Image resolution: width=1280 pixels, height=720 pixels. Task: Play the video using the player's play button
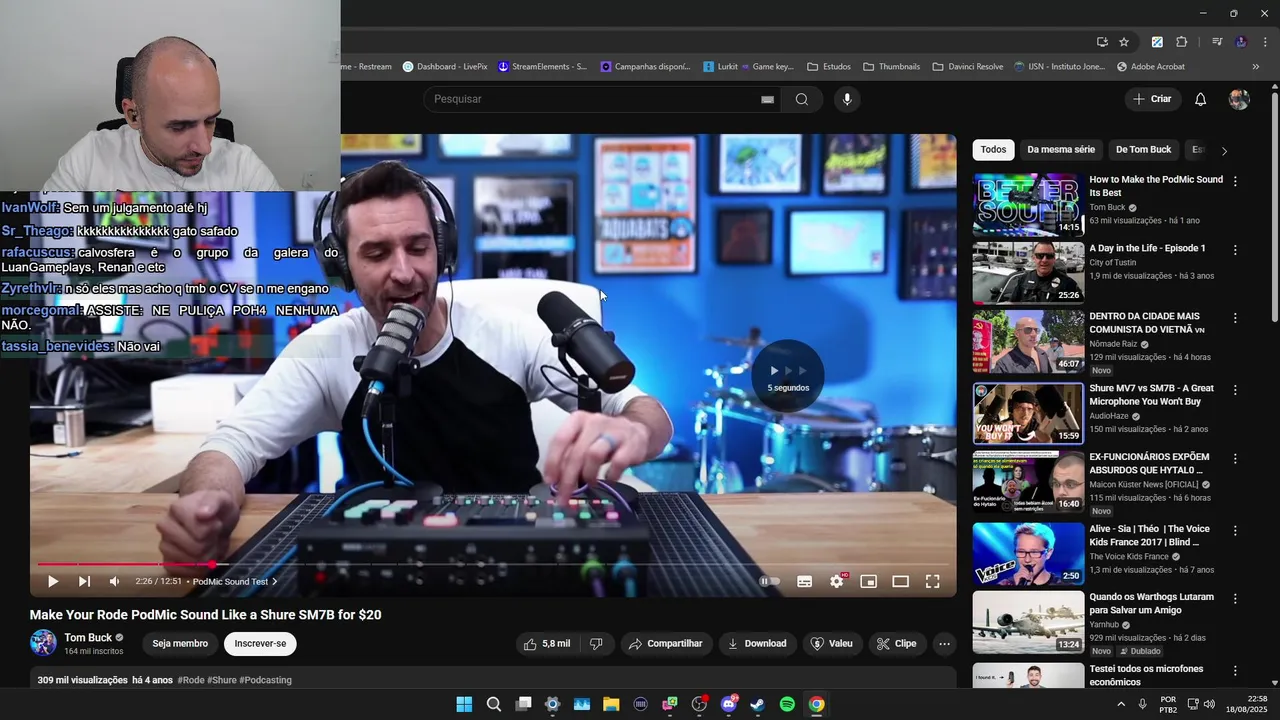(x=53, y=581)
